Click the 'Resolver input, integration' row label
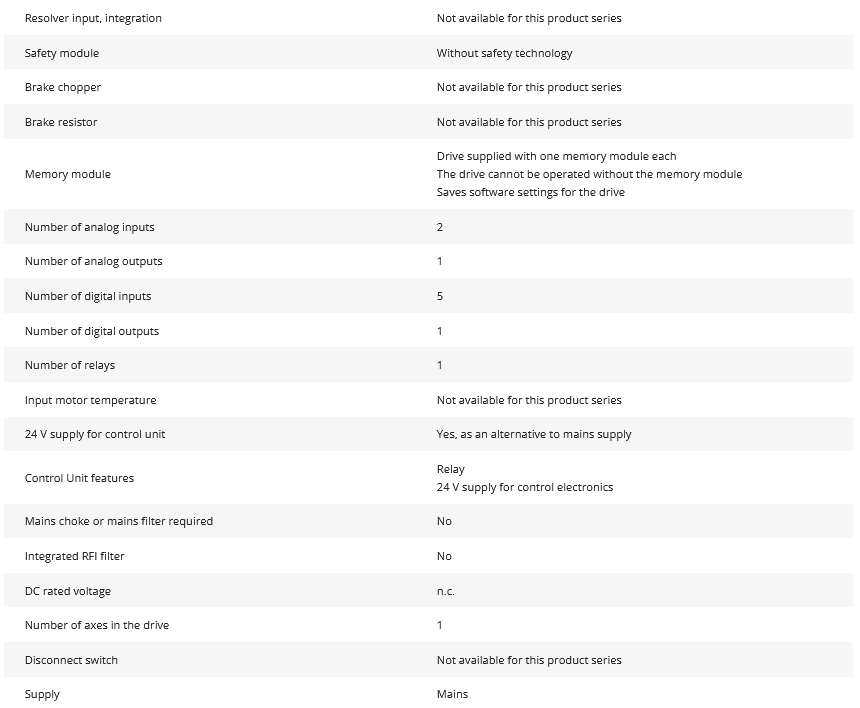This screenshot has height=708, width=860. pyautogui.click(x=93, y=18)
